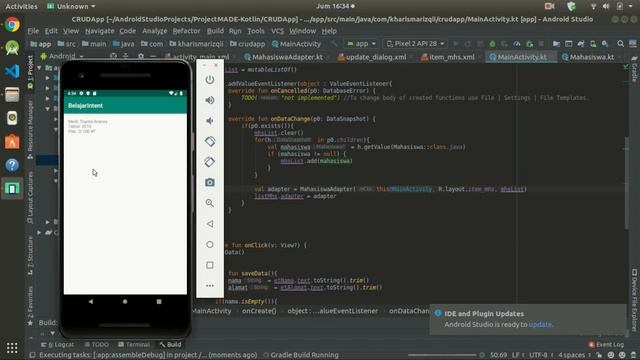The height and width of the screenshot is (360, 640).
Task: Open the Help icon in dock
Action: point(12,165)
